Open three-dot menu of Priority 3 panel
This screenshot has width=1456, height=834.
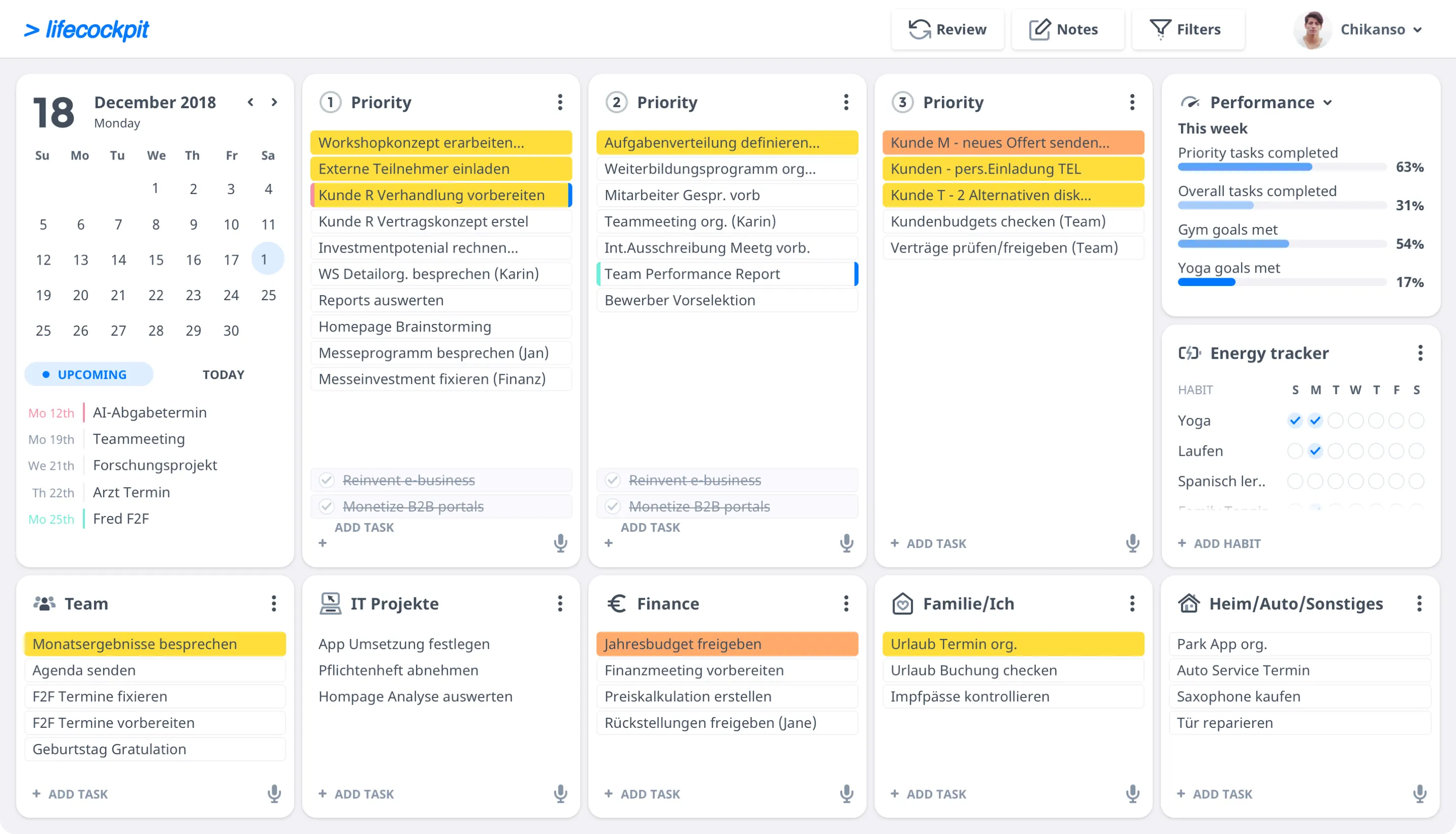pyautogui.click(x=1132, y=103)
